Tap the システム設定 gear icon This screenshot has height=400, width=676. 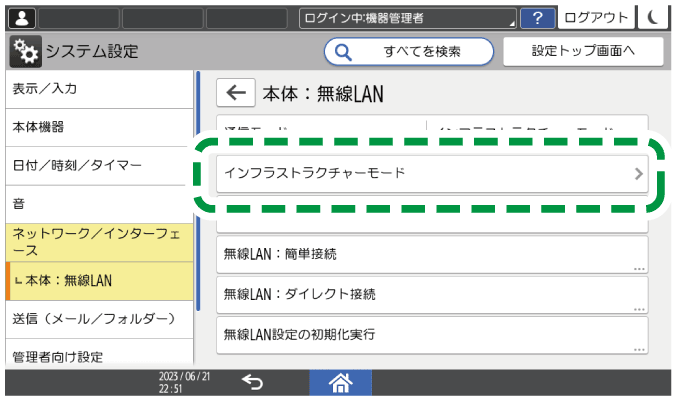coord(25,51)
